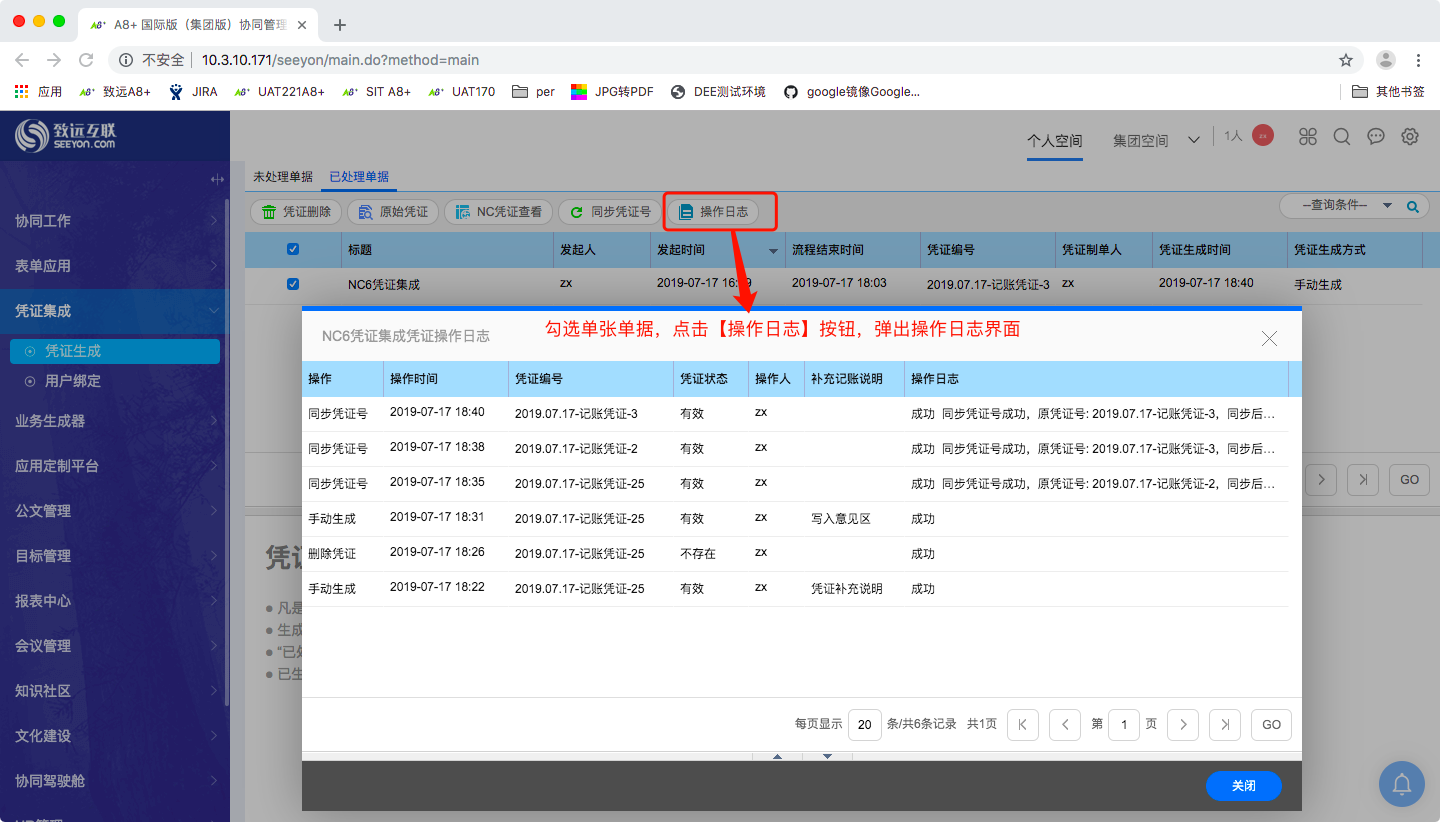Click the GO button in dialog pagination

click(x=1271, y=725)
